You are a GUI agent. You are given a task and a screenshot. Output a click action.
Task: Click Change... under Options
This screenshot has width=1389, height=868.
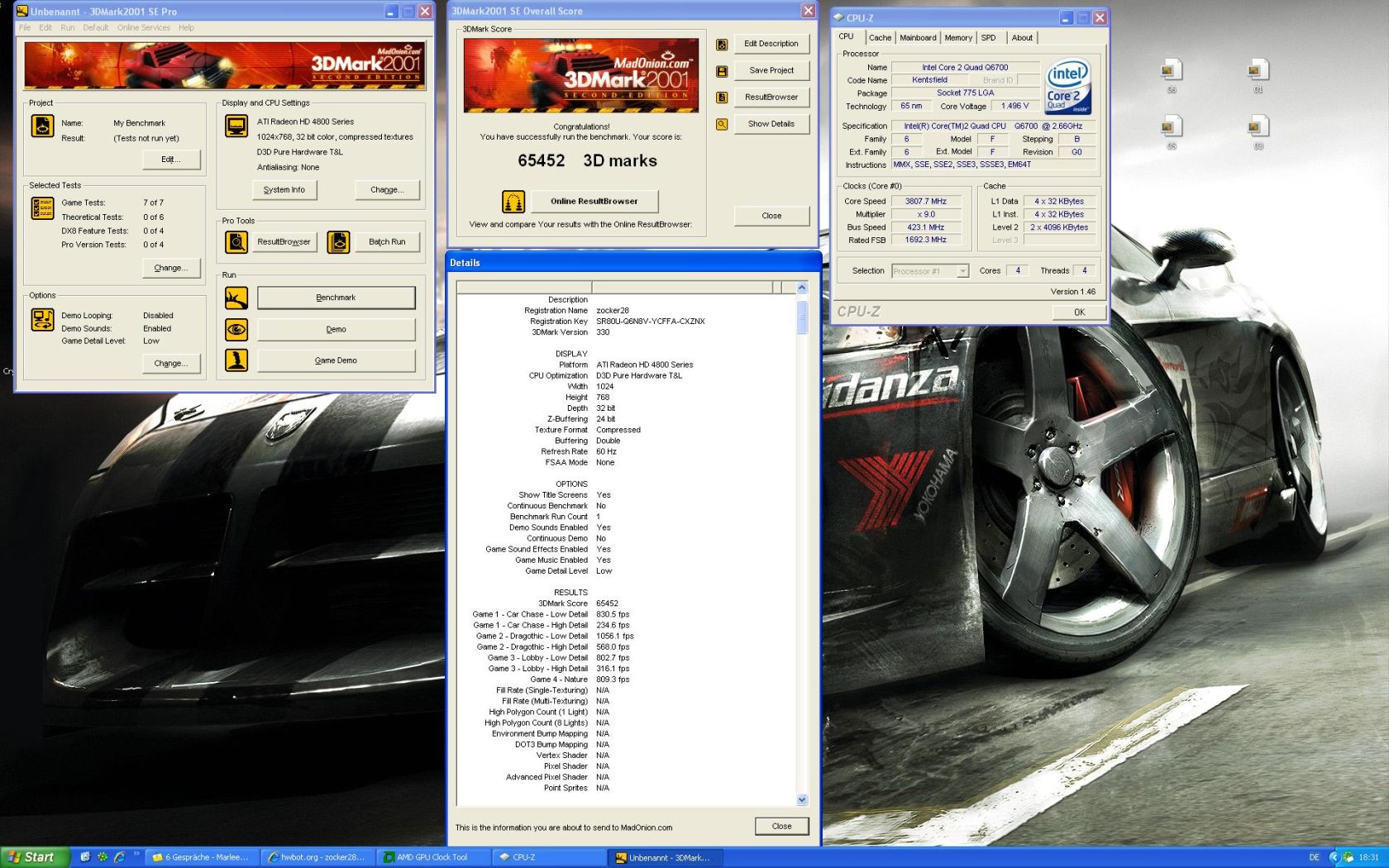click(171, 364)
